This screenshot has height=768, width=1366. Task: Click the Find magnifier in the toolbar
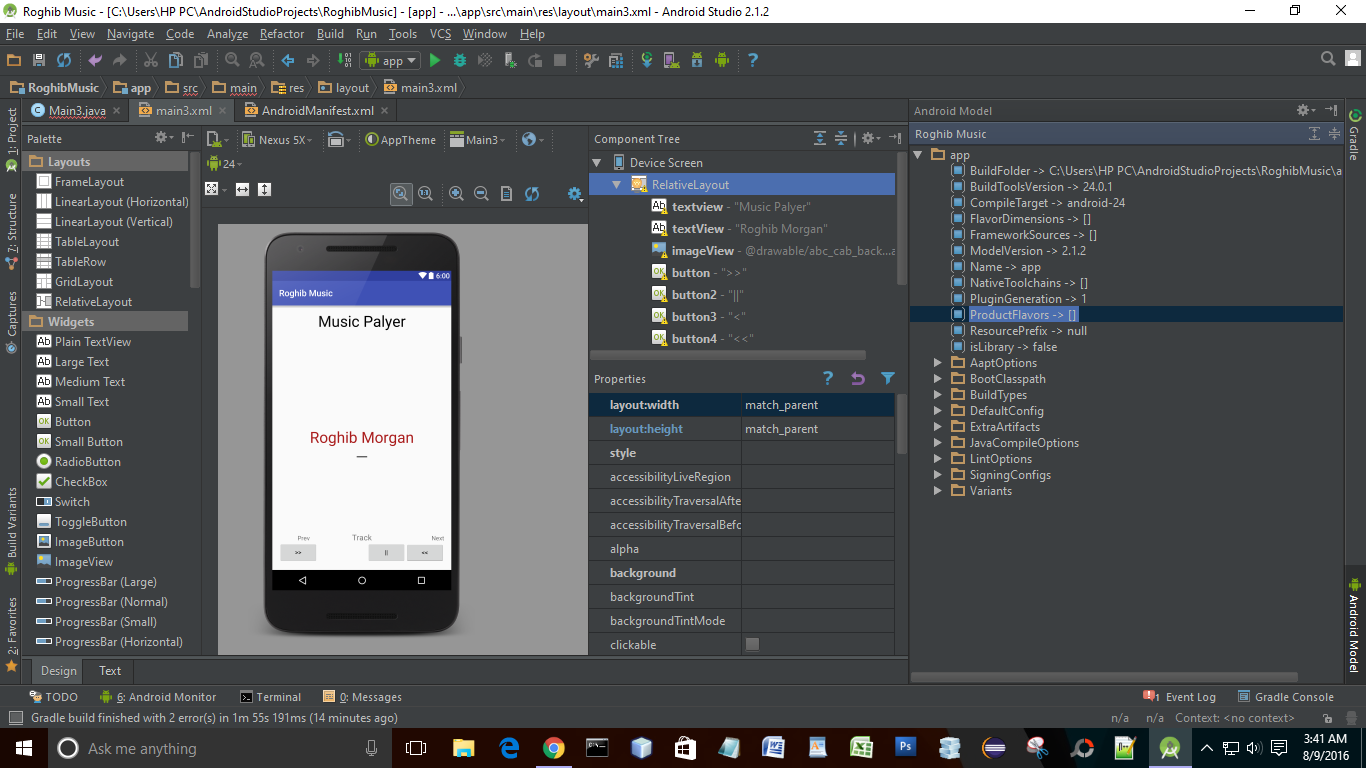point(232,61)
